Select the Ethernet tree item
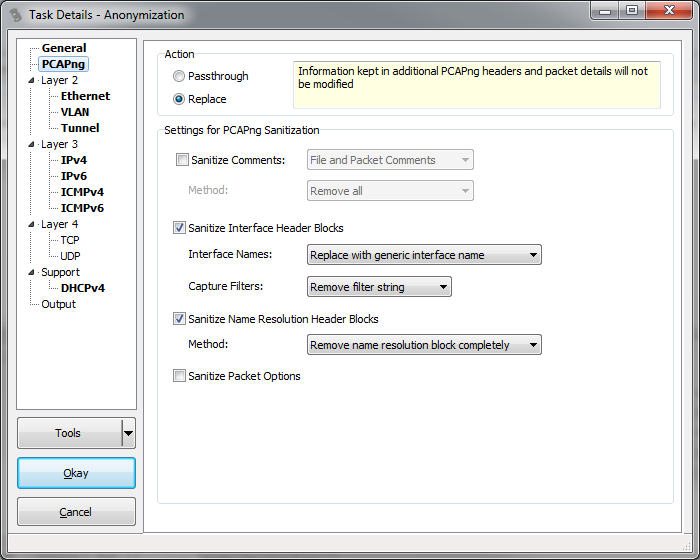The height and width of the screenshot is (560, 700). coord(85,96)
